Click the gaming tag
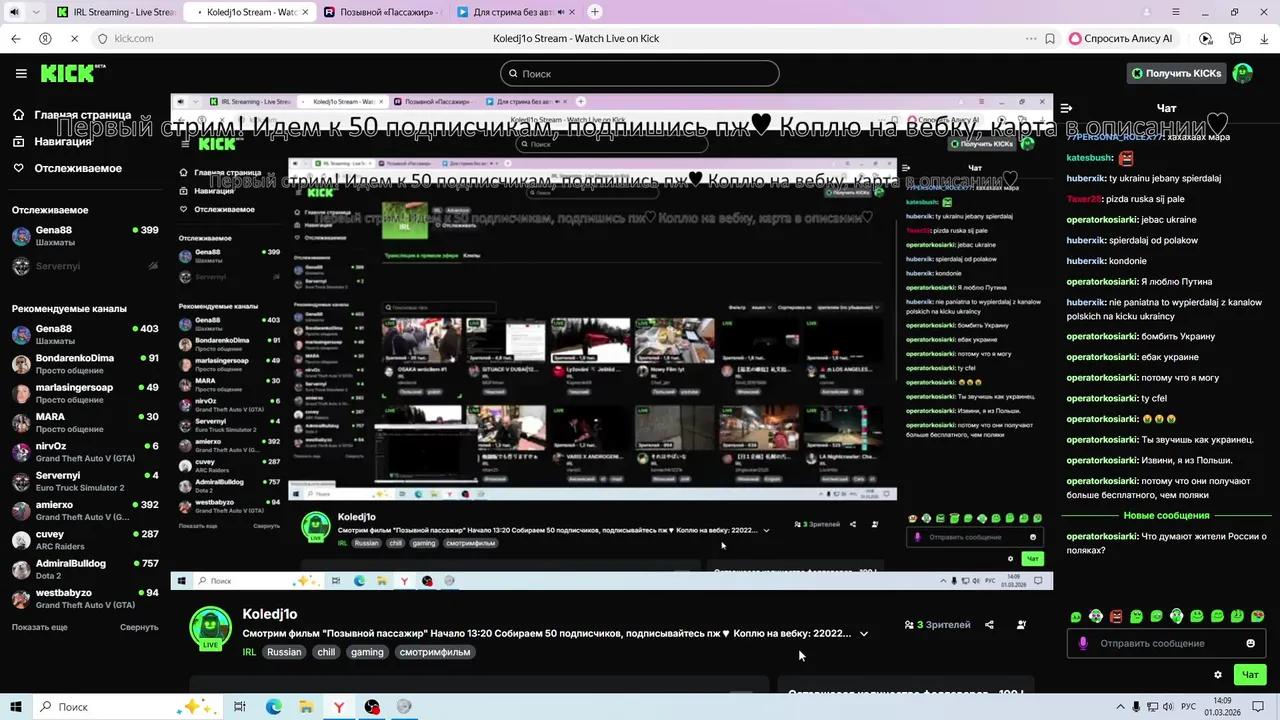Image resolution: width=1280 pixels, height=720 pixels. (x=367, y=652)
